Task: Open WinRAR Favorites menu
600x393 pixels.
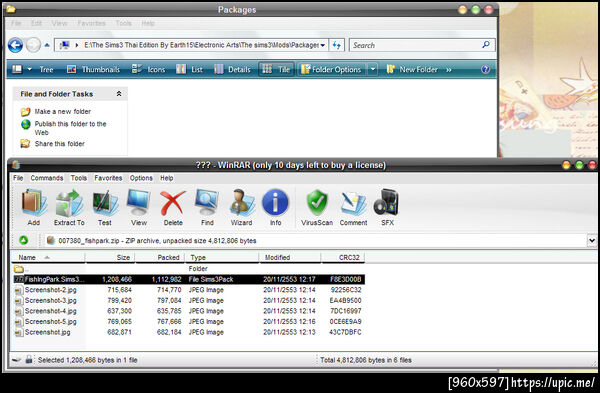Action: coord(108,178)
